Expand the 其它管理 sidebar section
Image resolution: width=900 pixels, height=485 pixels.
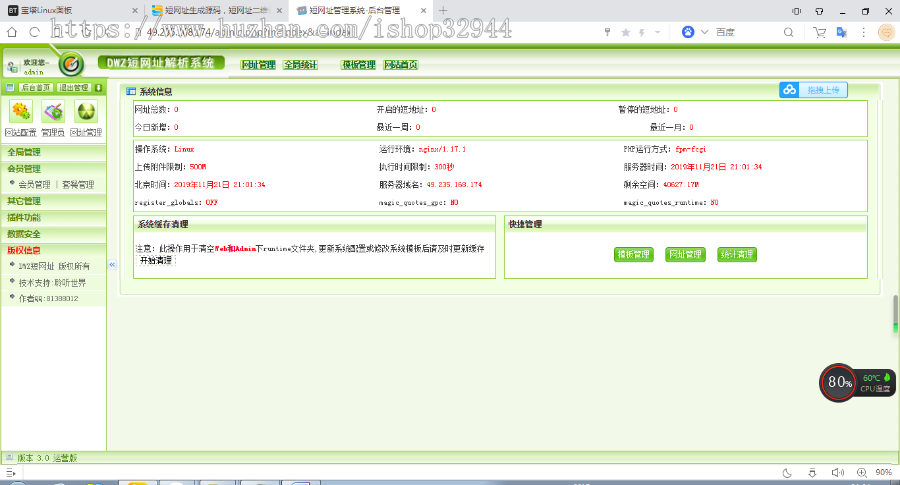53,201
